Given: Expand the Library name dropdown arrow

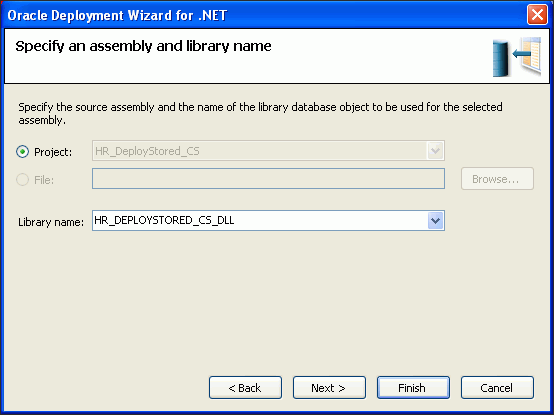Looking at the screenshot, I should click(435, 221).
